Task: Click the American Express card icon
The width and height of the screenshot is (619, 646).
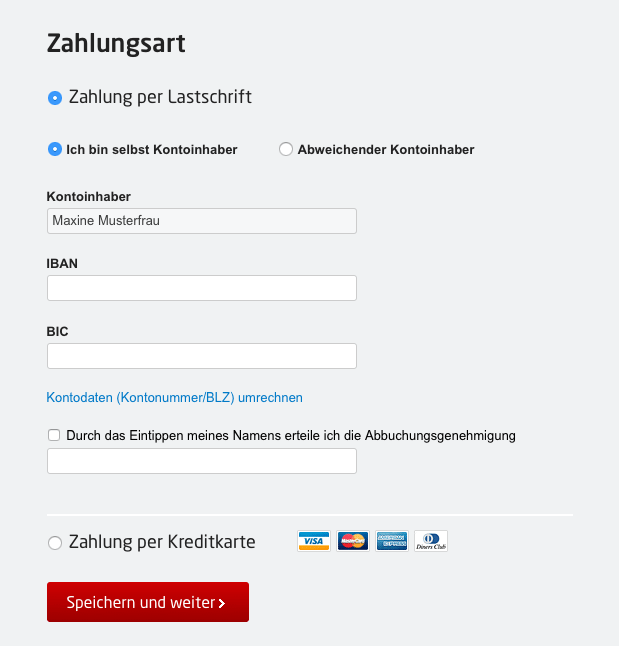Action: (x=392, y=541)
